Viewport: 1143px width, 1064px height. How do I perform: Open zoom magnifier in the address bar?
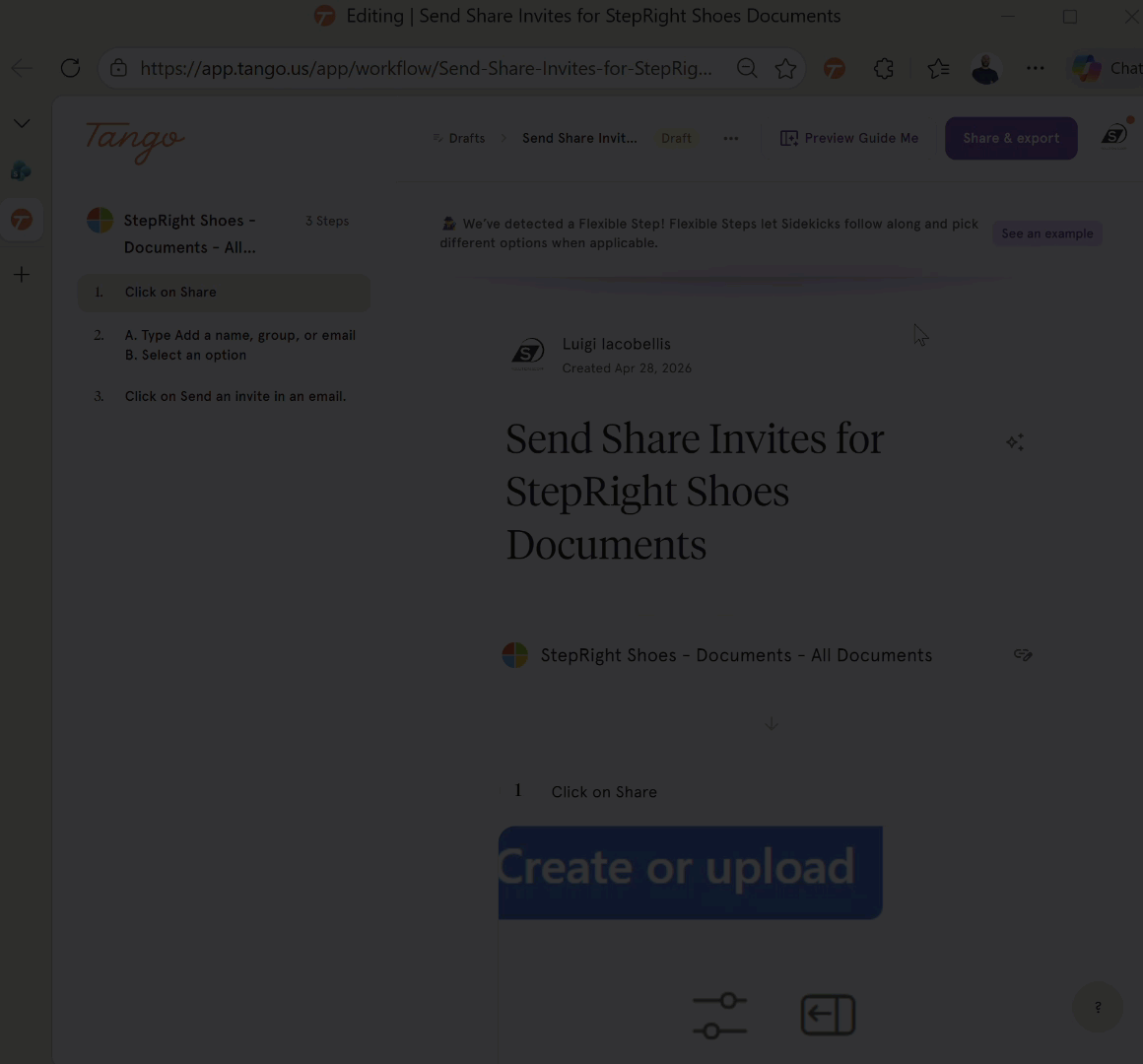(747, 69)
